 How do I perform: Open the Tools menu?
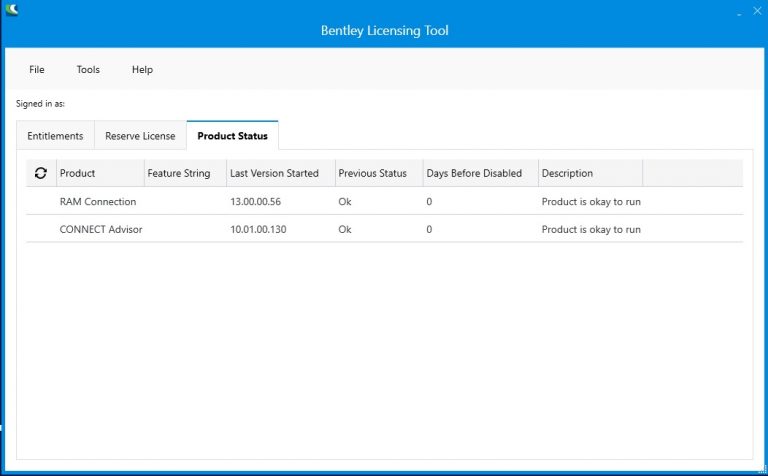point(88,70)
